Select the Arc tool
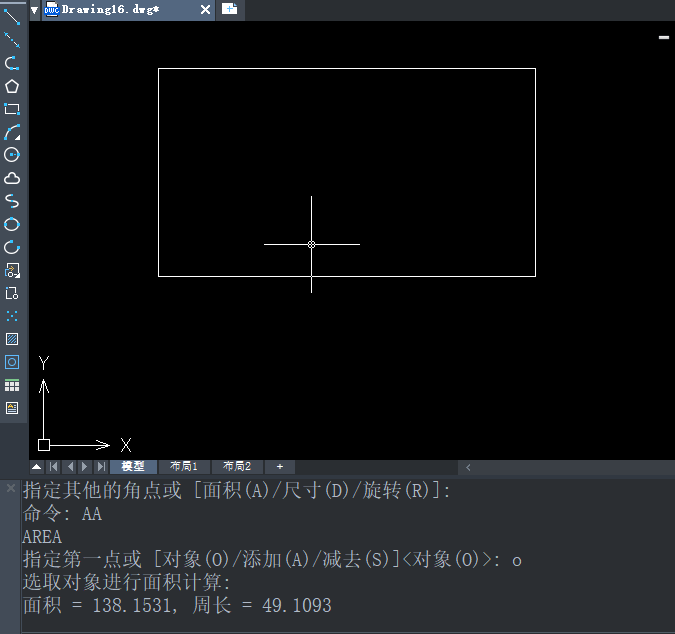 pyautogui.click(x=12, y=132)
